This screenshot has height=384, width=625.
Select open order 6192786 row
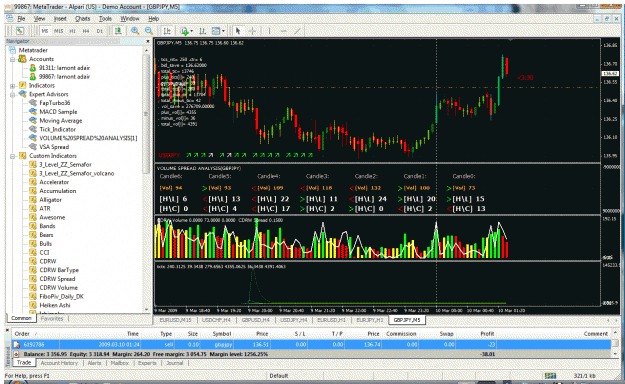click(x=311, y=345)
